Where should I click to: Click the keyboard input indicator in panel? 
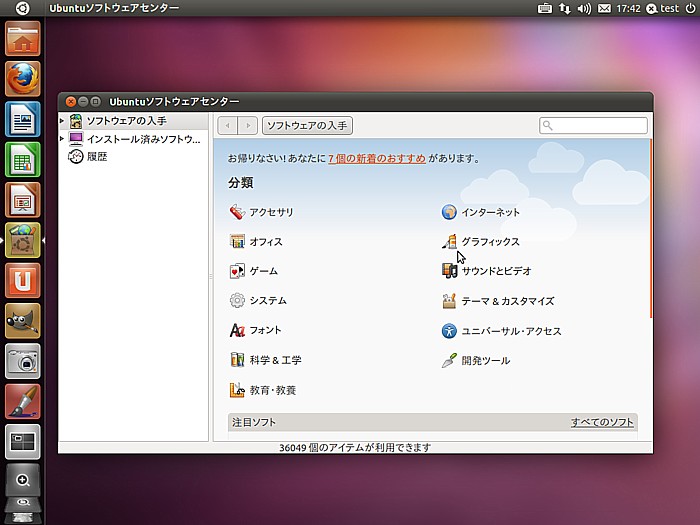[x=545, y=8]
